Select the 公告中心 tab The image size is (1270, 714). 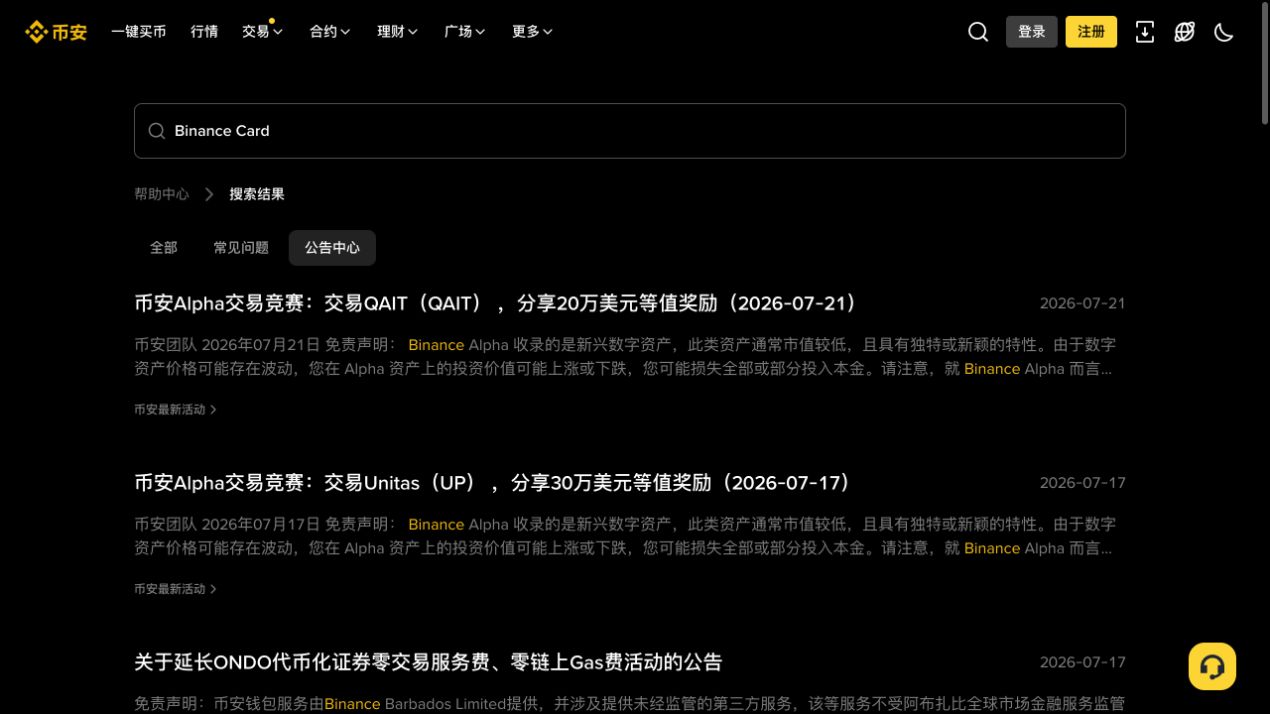point(332,248)
